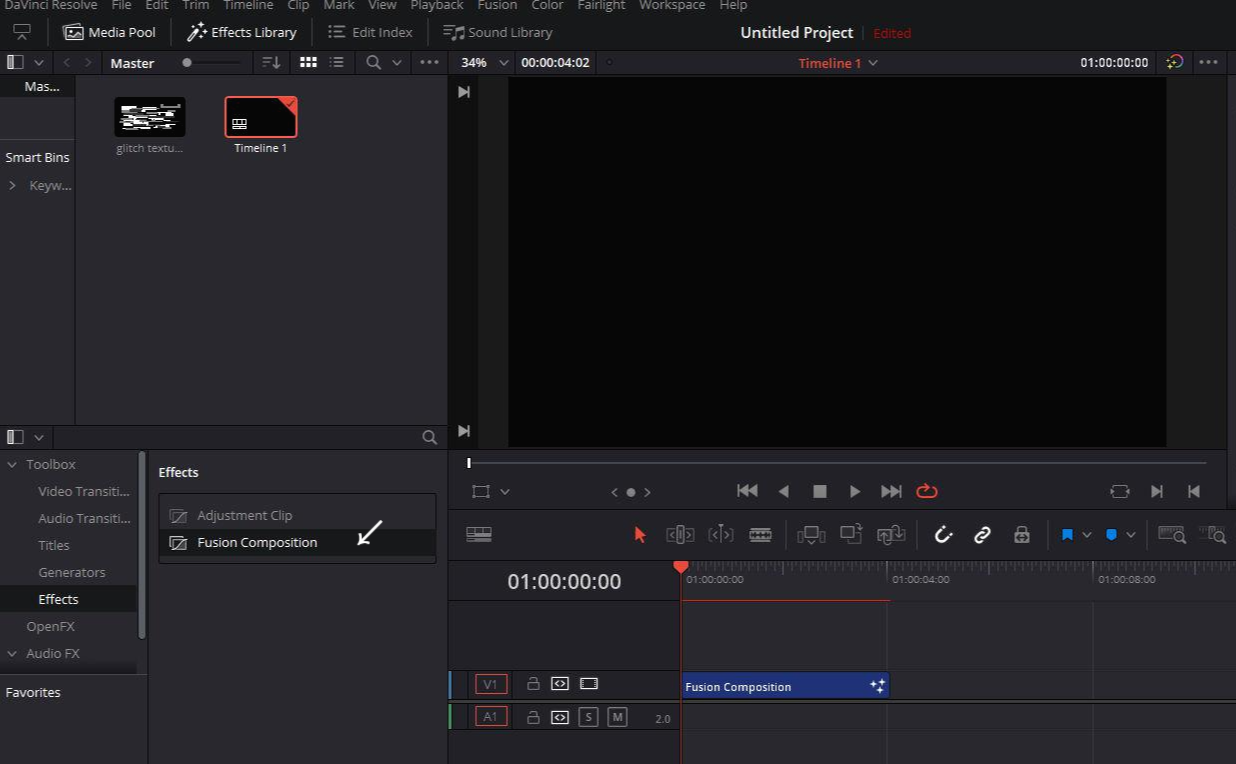This screenshot has width=1236, height=764.
Task: Disable the V1 video track
Action: tap(589, 684)
